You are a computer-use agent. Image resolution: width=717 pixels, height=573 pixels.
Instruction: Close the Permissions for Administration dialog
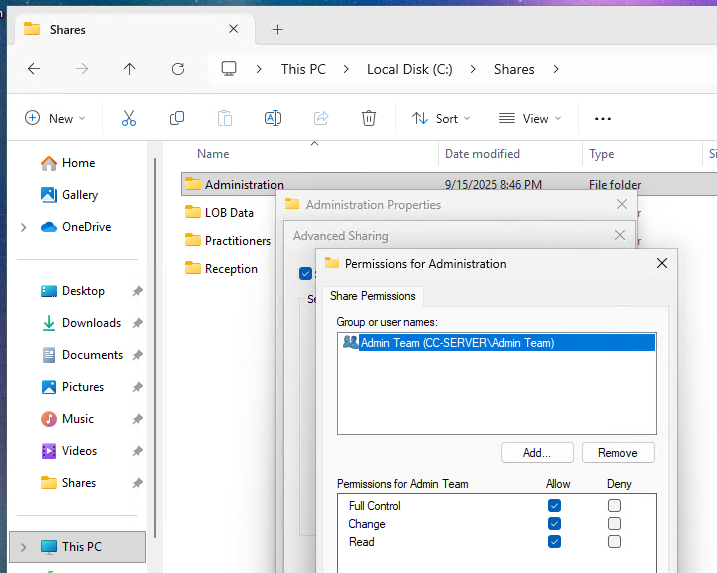[662, 263]
